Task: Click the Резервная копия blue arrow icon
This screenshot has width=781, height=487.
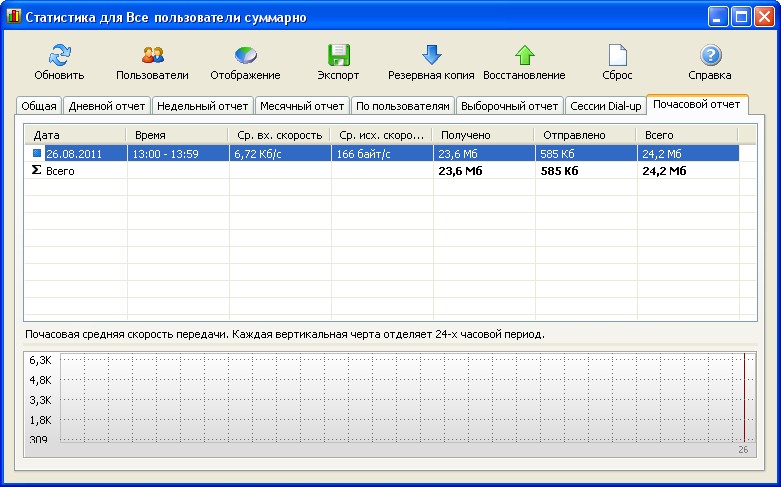Action: [431, 55]
